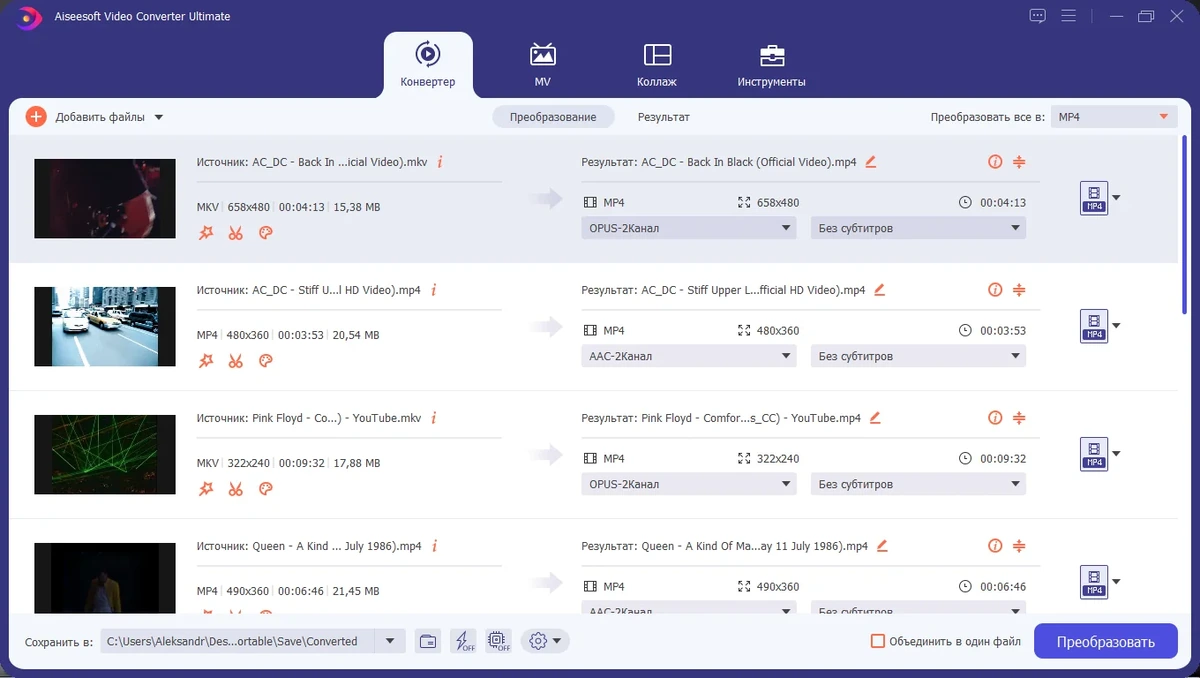The height and width of the screenshot is (678, 1200).
Task: Open compress/split icon for Pink Floyd result
Action: tap(1019, 418)
